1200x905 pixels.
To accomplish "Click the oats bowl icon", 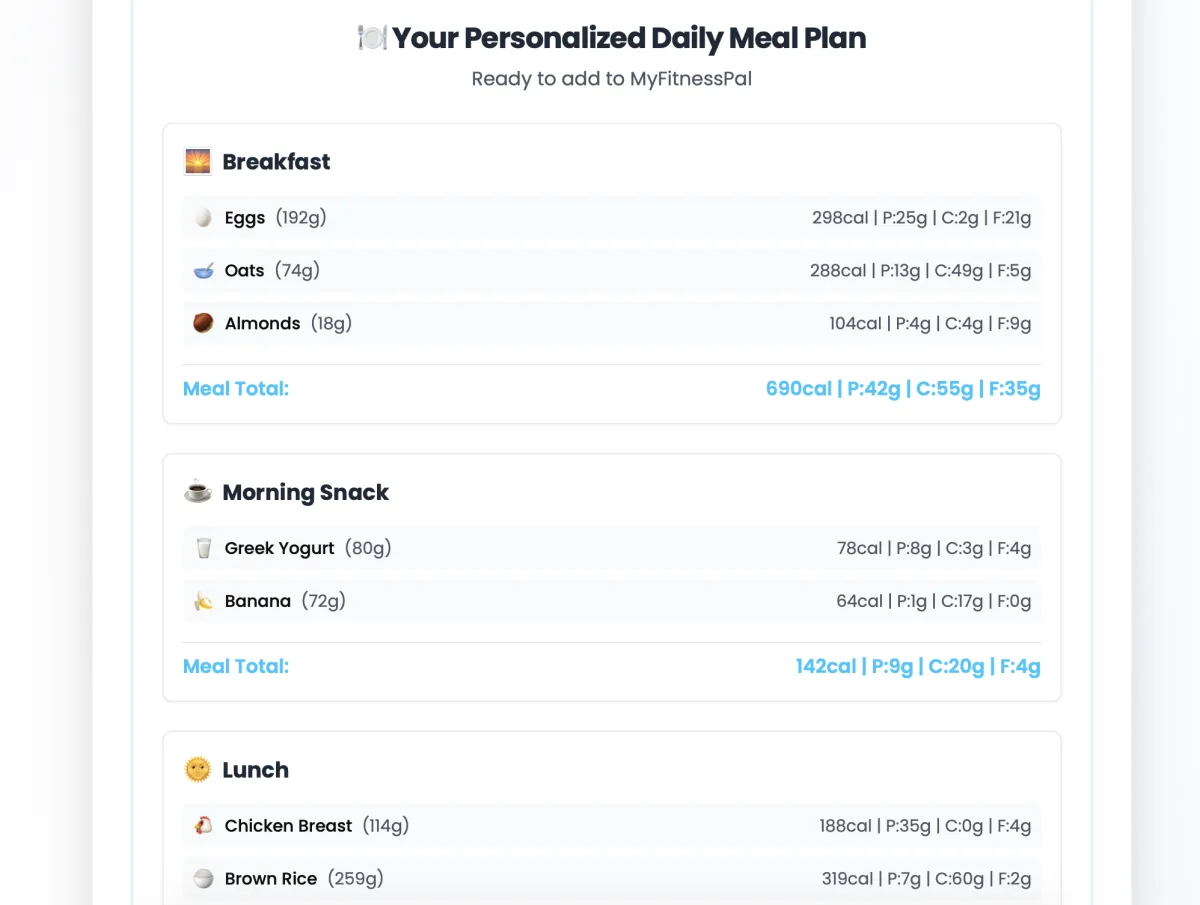I will pos(203,270).
